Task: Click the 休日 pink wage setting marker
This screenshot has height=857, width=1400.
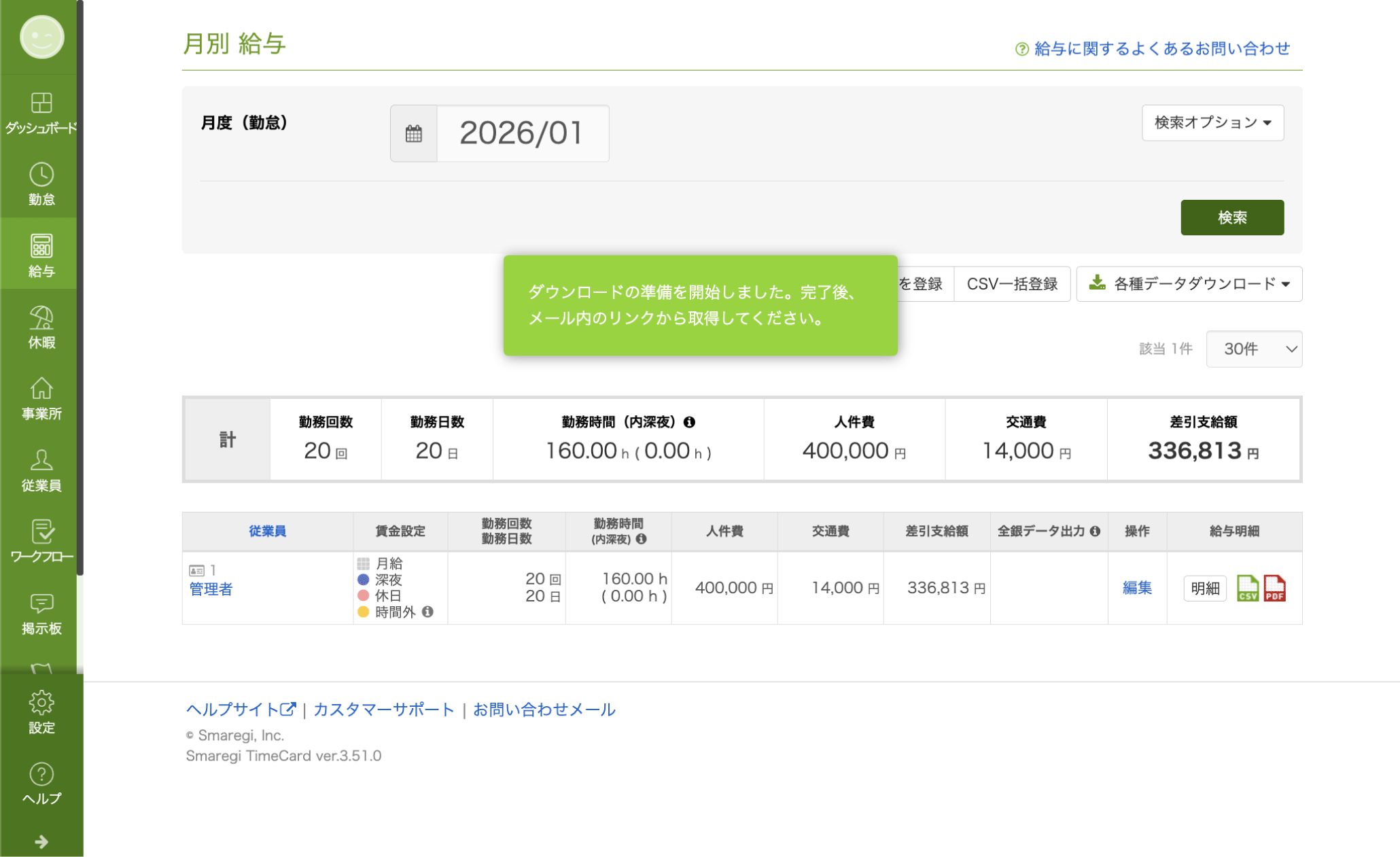Action: pyautogui.click(x=364, y=596)
